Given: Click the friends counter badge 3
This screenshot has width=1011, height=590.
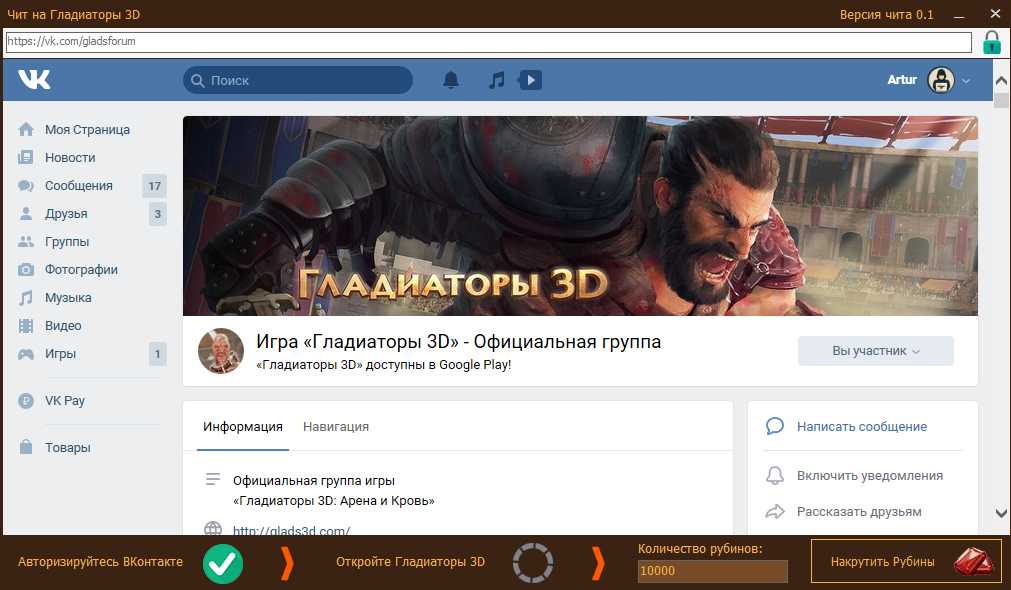Looking at the screenshot, I should [157, 213].
